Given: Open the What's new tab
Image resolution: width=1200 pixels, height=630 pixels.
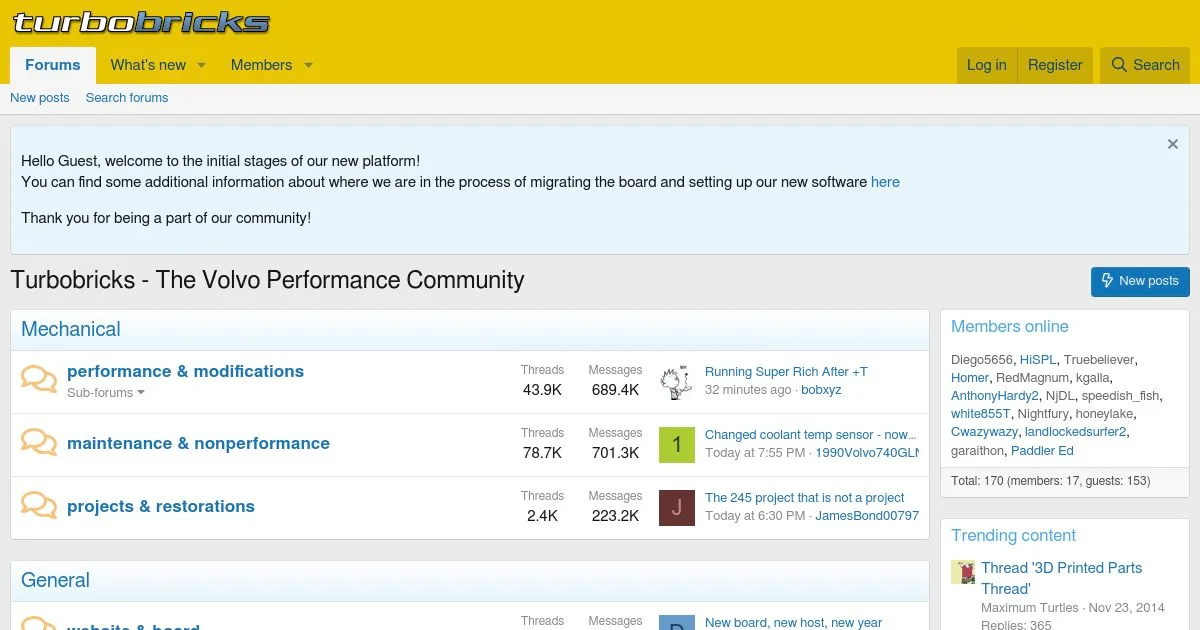Looking at the screenshot, I should [148, 65].
